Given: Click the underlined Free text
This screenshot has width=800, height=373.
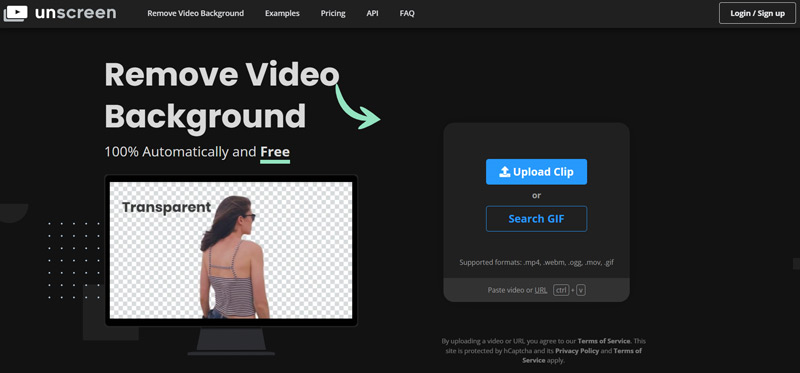Looking at the screenshot, I should pyautogui.click(x=275, y=152).
